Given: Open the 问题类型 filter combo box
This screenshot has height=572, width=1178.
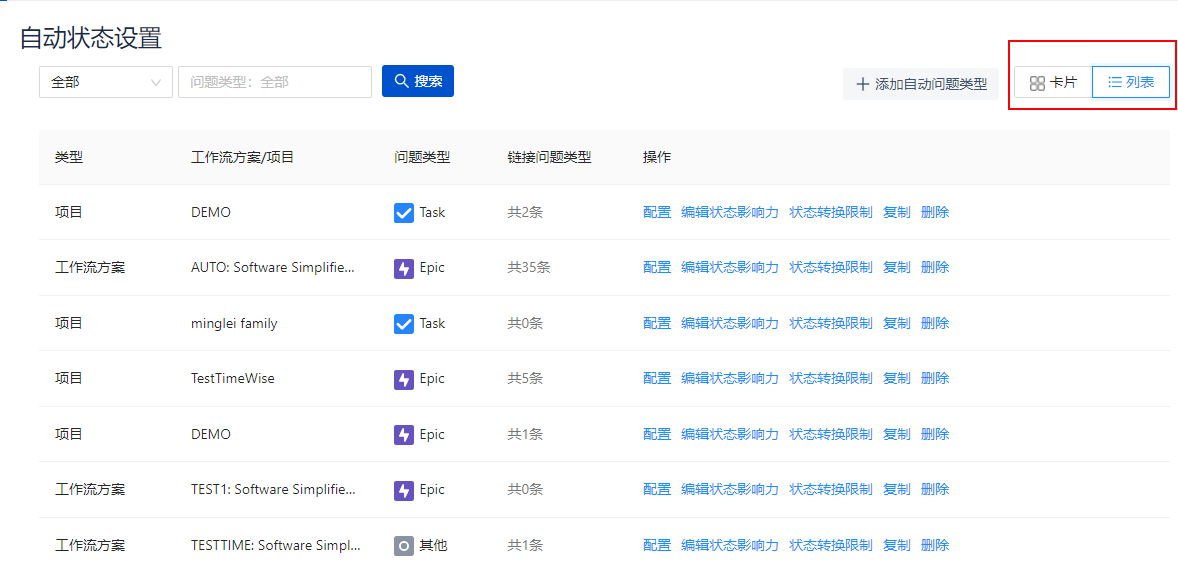Looking at the screenshot, I should point(274,82).
